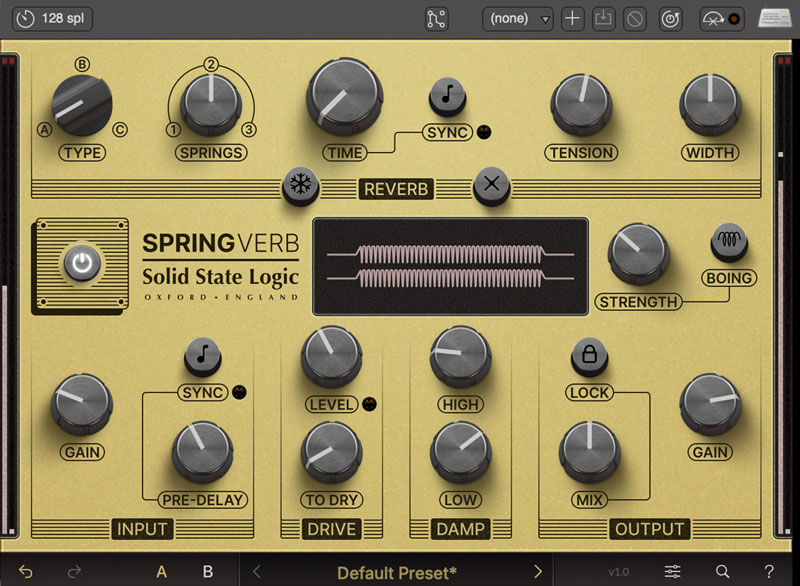800x586 pixels.
Task: Toggle the mix LOCK padlock button
Action: tap(589, 356)
